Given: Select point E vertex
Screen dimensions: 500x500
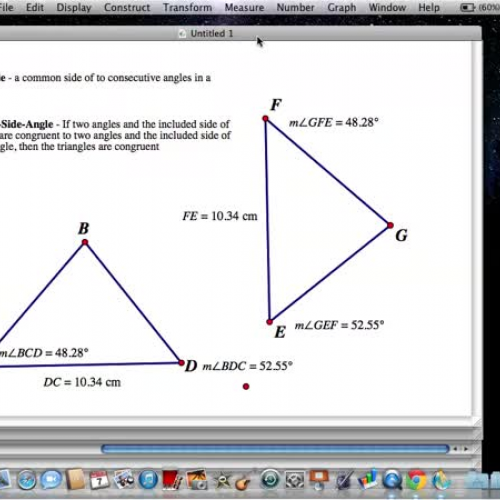Looking at the screenshot, I should [269, 322].
